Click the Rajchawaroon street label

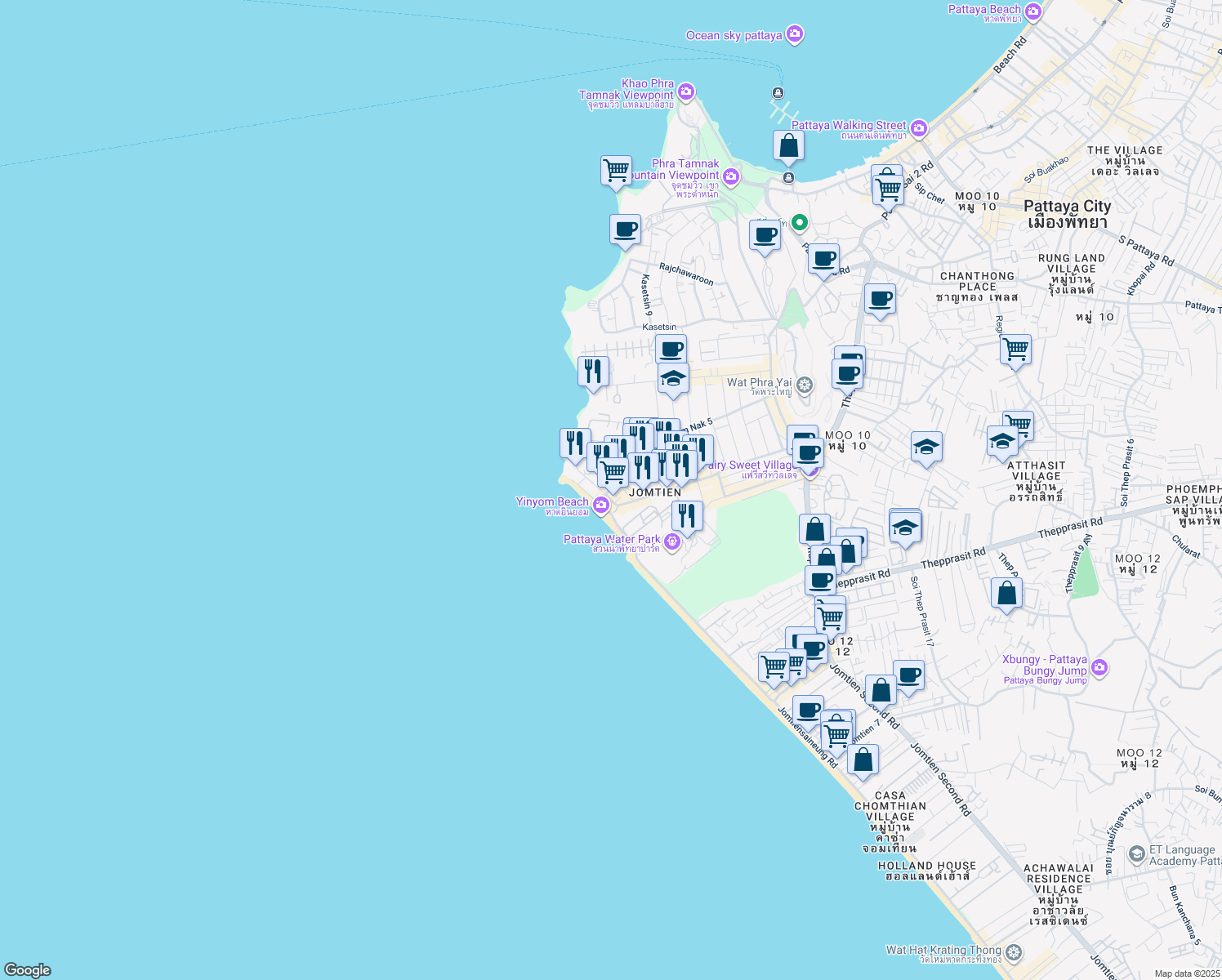pos(686,274)
